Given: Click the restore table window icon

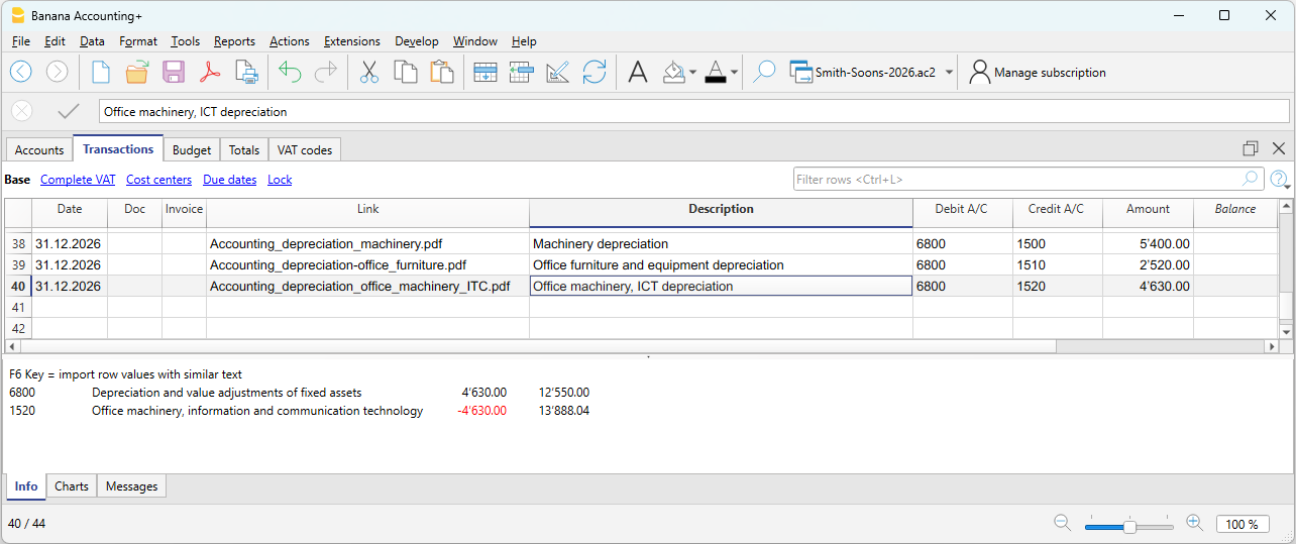Looking at the screenshot, I should (1250, 148).
